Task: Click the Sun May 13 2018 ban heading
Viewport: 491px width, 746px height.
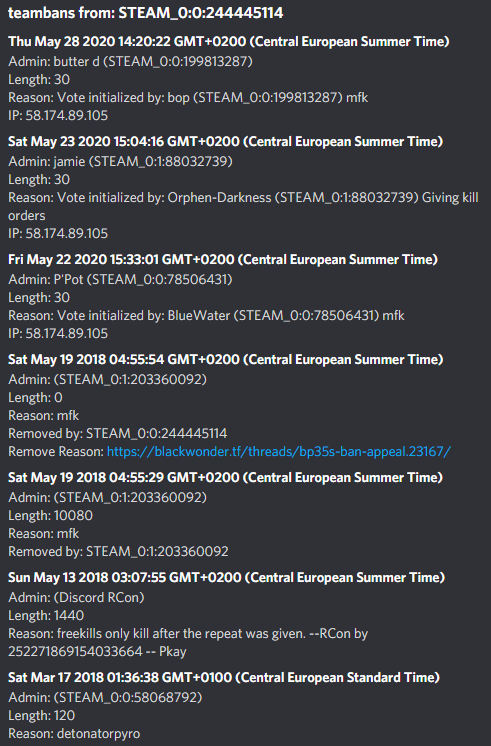Action: click(x=226, y=577)
